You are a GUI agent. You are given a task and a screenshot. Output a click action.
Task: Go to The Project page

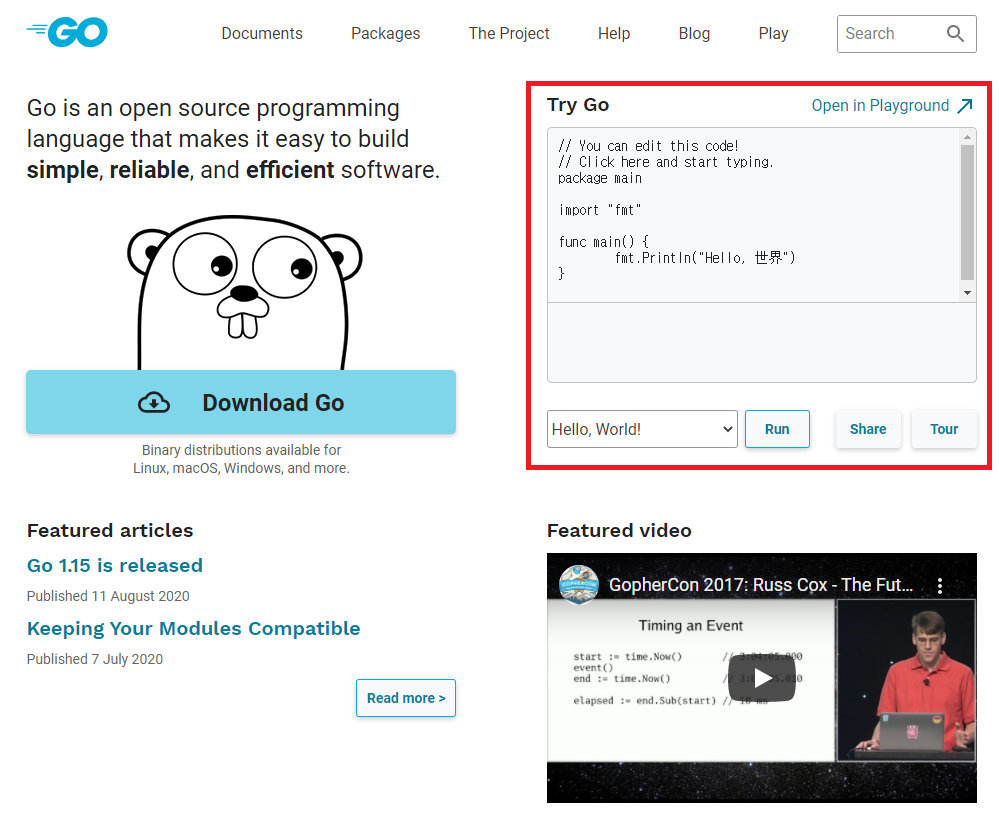pos(508,34)
